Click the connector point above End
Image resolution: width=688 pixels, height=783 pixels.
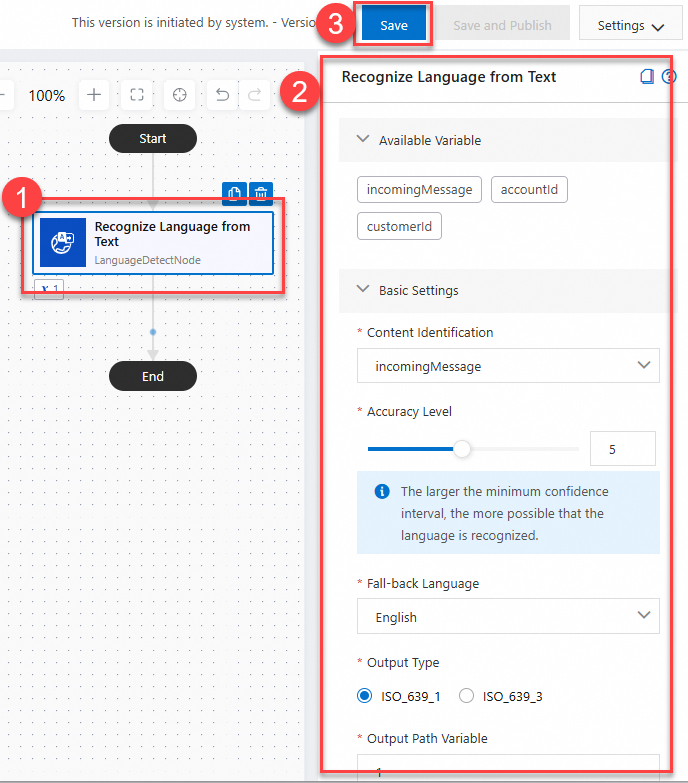tap(153, 332)
